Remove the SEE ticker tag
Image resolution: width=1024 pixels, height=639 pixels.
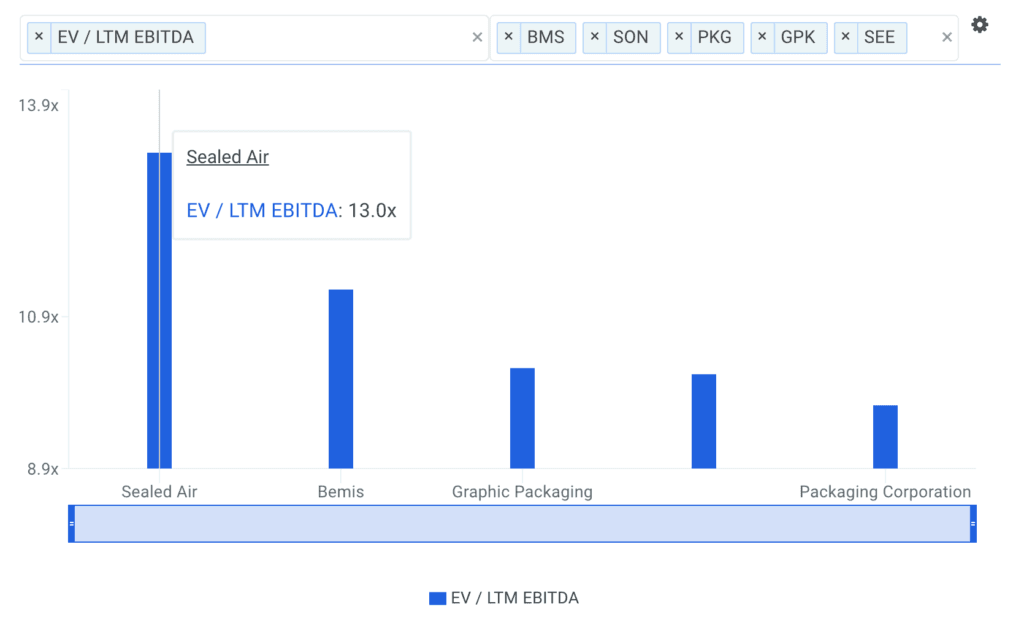[845, 38]
